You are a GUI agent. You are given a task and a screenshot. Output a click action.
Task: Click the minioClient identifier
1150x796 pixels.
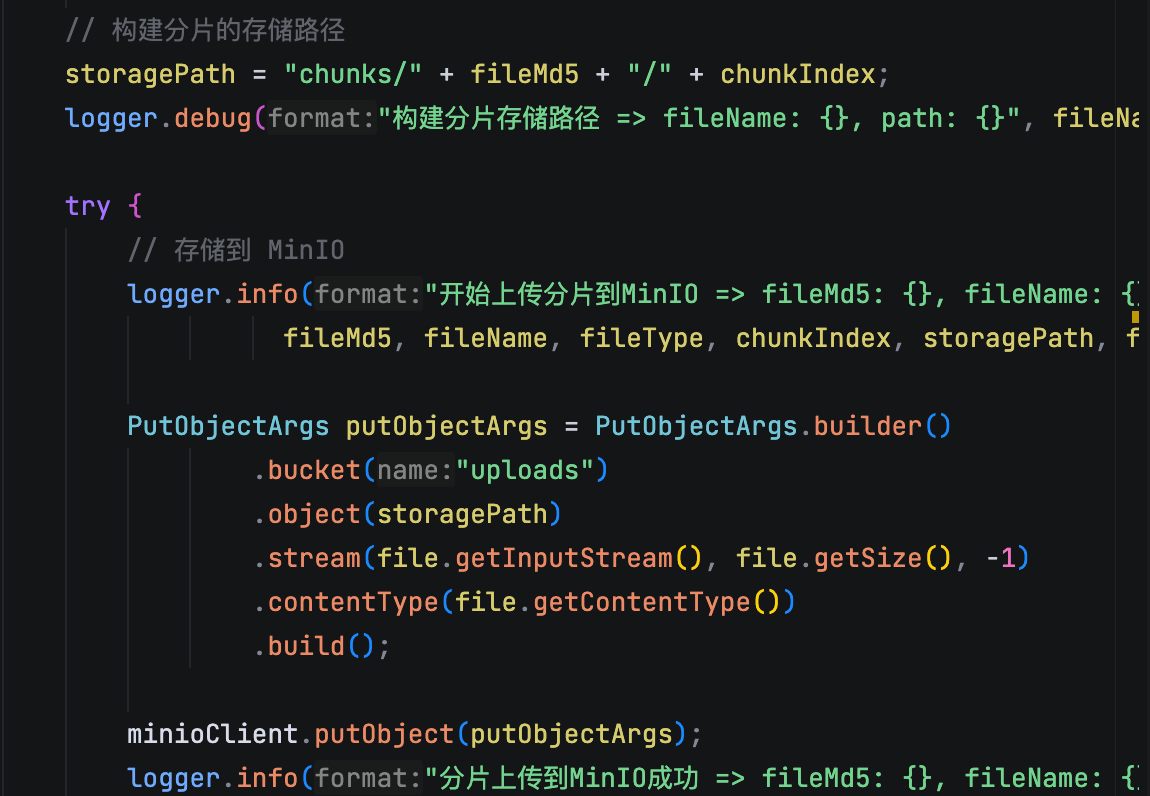pos(213,734)
